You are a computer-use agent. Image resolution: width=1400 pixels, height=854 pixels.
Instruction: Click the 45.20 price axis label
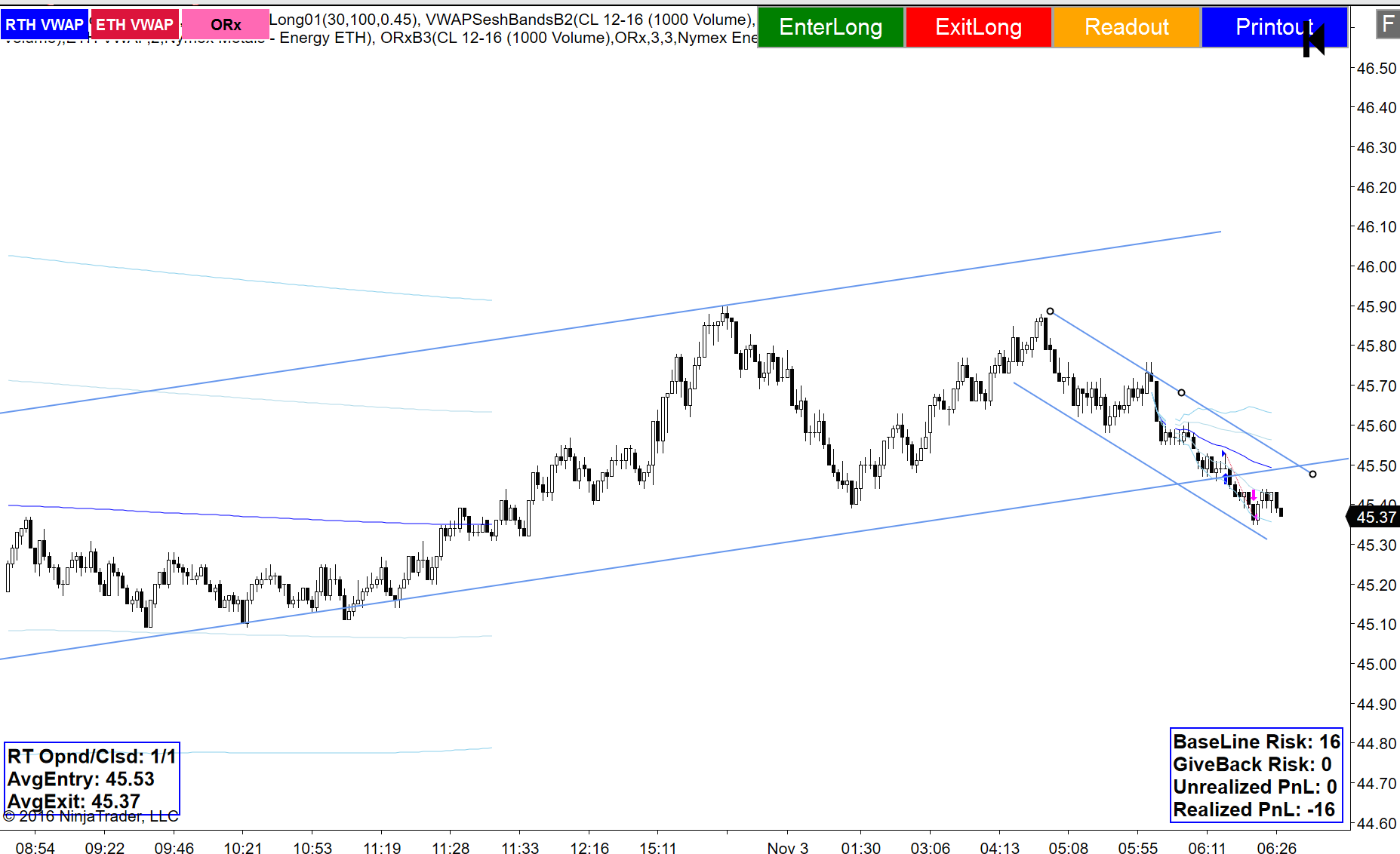coord(1377,585)
